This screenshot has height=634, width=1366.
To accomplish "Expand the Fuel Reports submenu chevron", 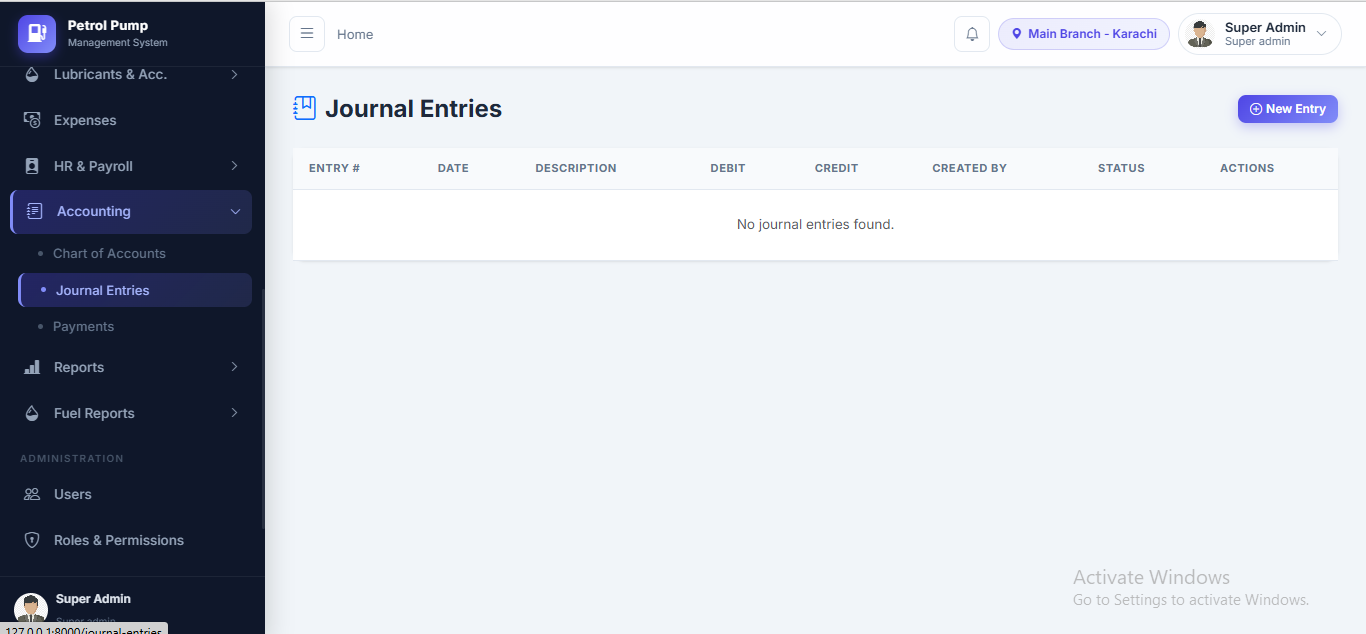I will 234,413.
